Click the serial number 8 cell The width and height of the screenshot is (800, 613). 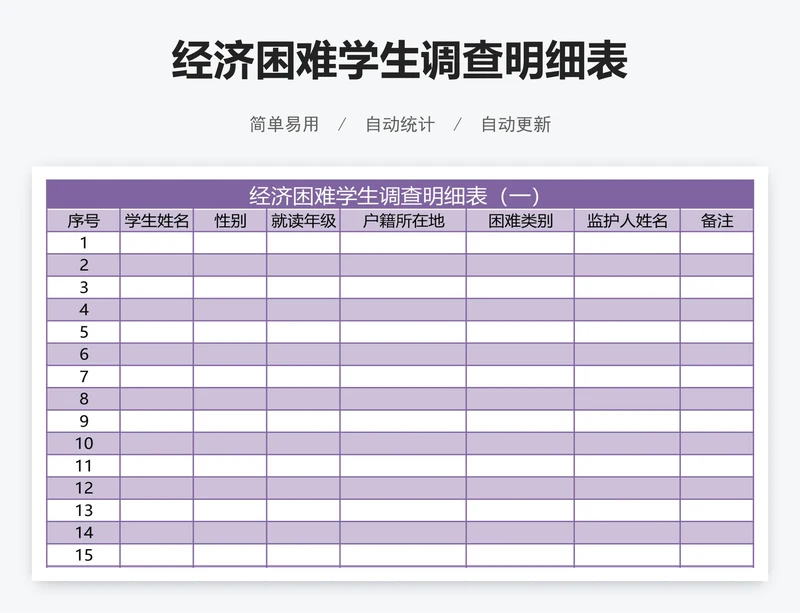[x=83, y=399]
